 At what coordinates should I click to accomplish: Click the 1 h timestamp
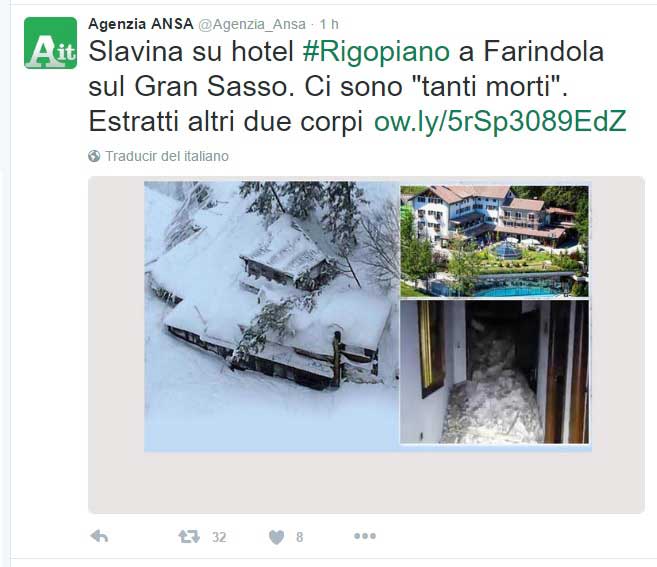tap(329, 24)
